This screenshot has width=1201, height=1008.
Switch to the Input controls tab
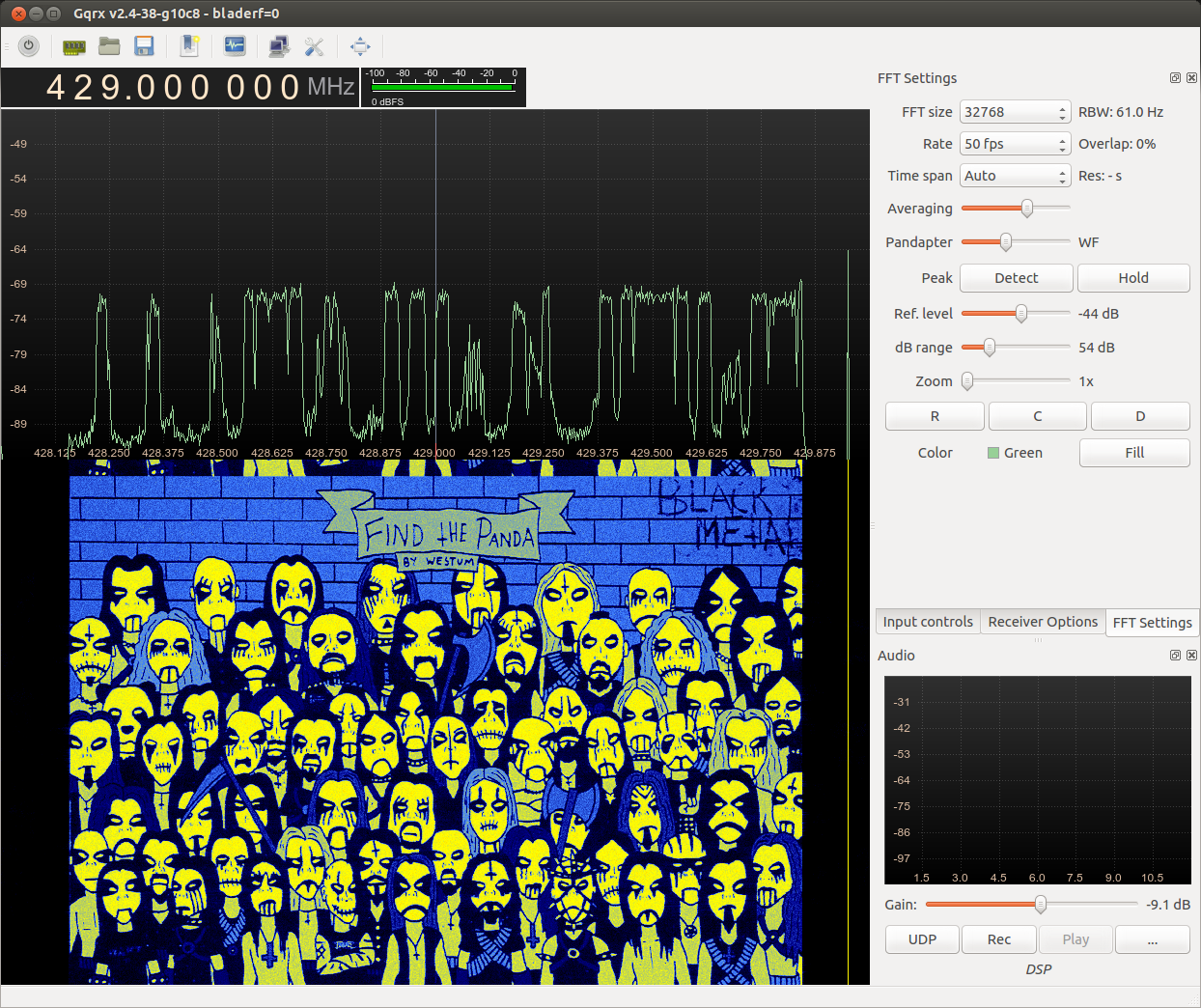[927, 622]
